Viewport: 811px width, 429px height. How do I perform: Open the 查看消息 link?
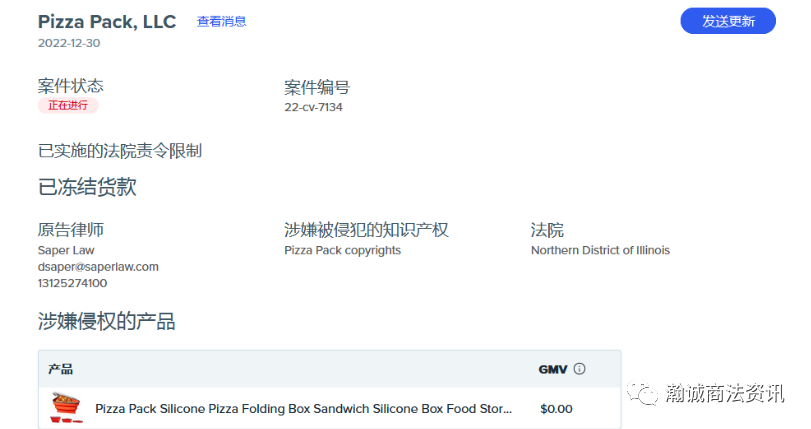(x=221, y=21)
